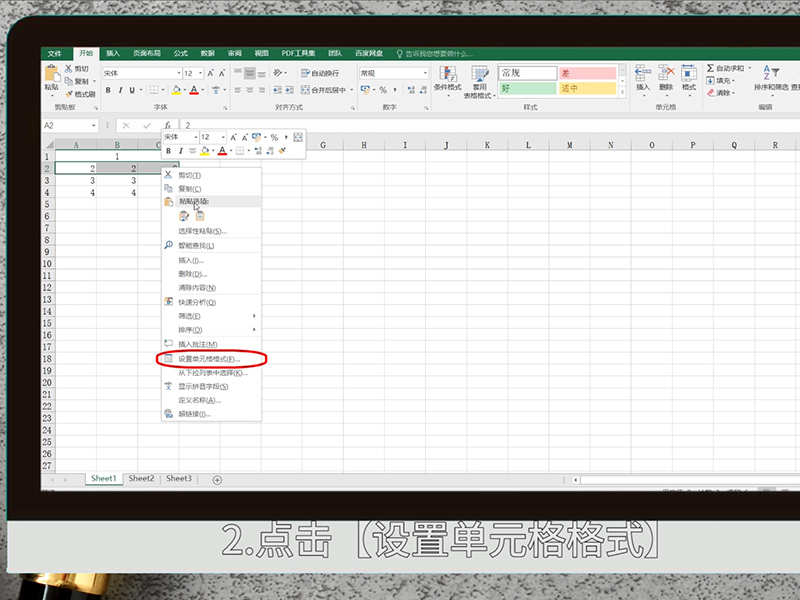Open the Name Box dropdown arrow
The height and width of the screenshot is (600, 800).
click(x=94, y=126)
